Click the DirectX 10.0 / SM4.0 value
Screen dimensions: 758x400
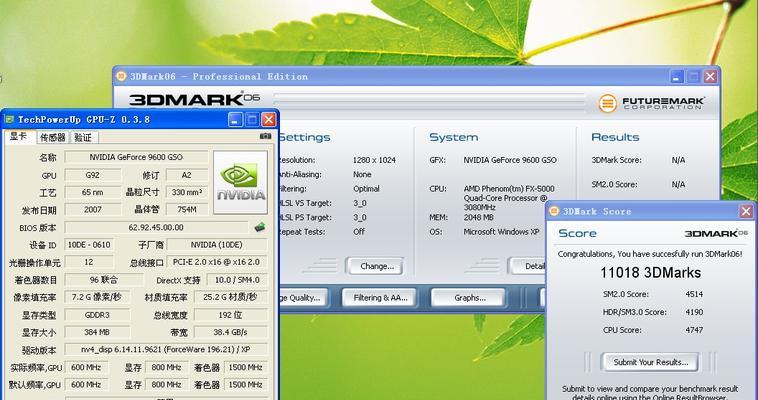tap(237, 280)
